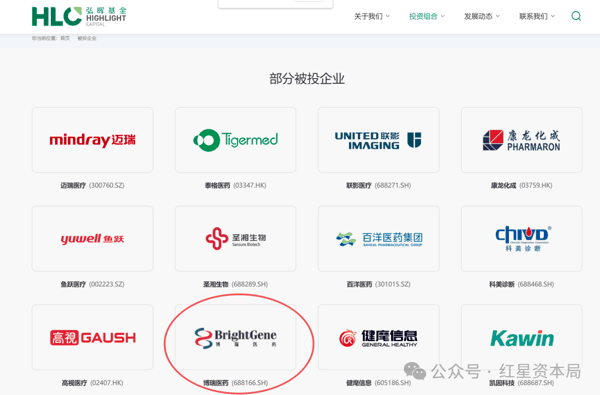Click the 康龙化成 (03759.HK) caption
The width and height of the screenshot is (600, 395).
point(522,185)
